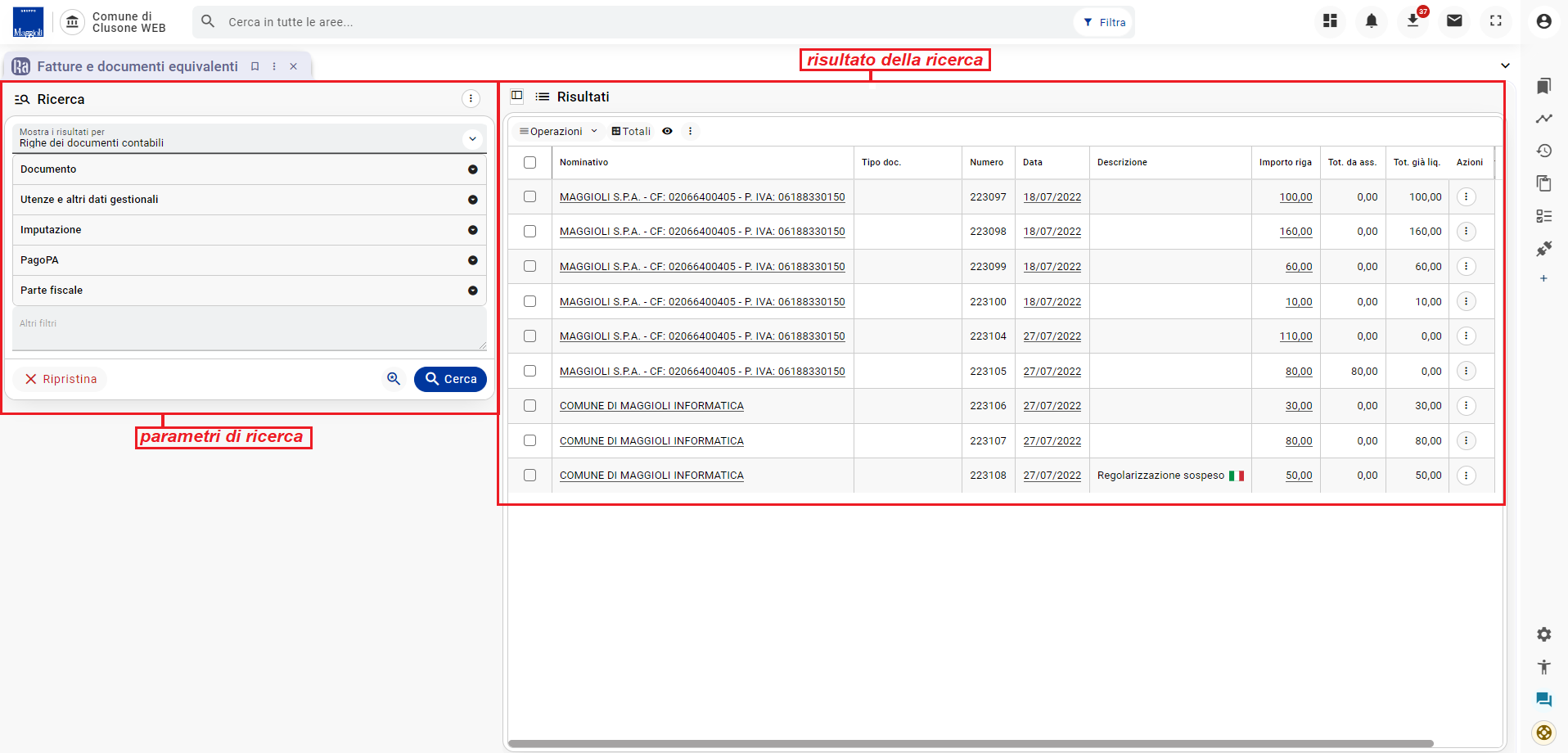Open the checklist icon in right sidebar
Image resolution: width=1568 pixels, height=753 pixels.
pyautogui.click(x=1543, y=216)
